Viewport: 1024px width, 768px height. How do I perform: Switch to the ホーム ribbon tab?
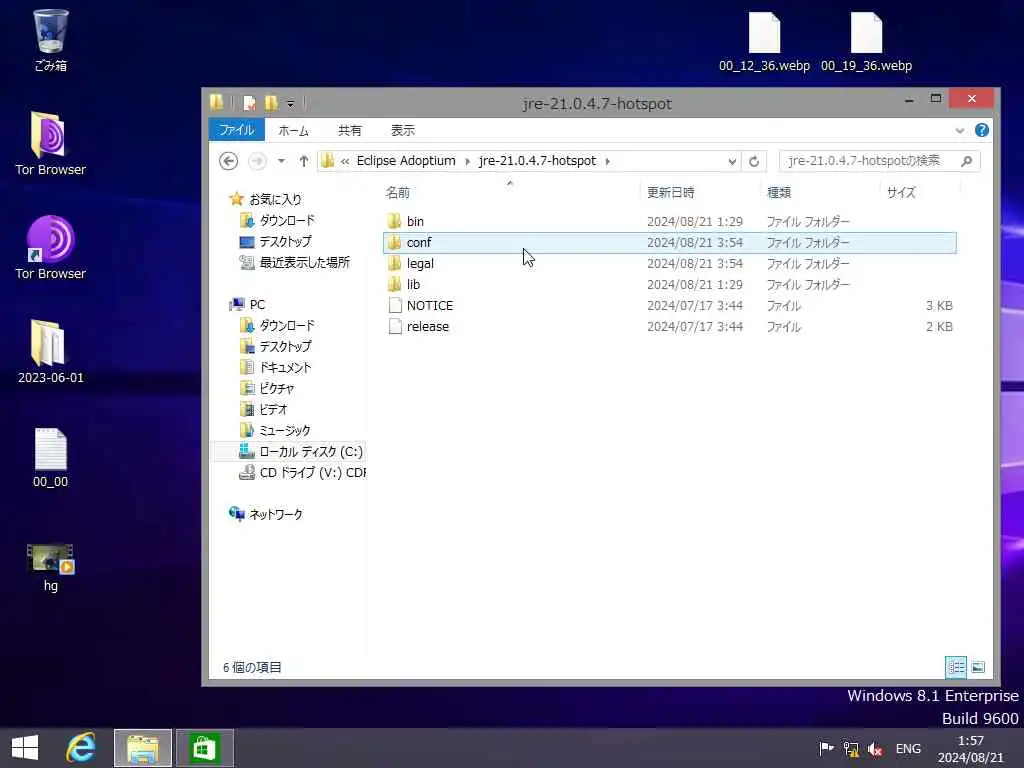pyautogui.click(x=293, y=131)
